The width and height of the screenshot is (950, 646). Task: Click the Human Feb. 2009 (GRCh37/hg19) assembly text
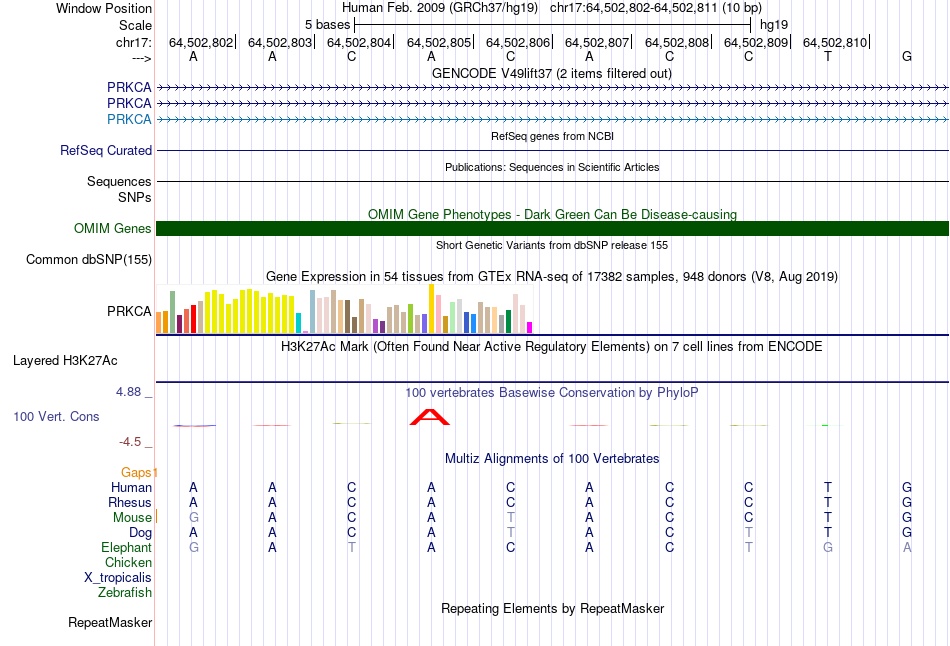point(440,8)
